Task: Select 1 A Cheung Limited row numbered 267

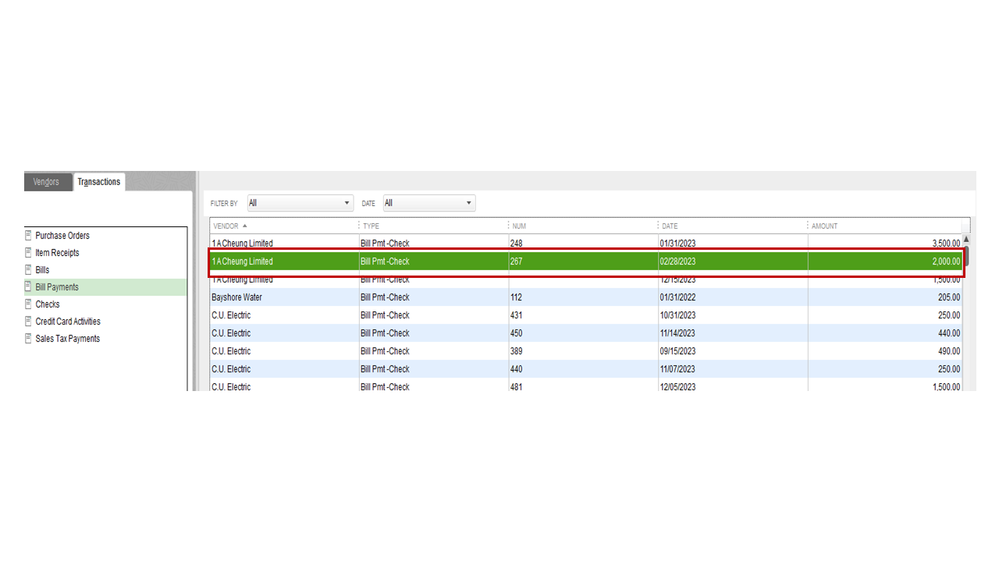Action: click(586, 261)
